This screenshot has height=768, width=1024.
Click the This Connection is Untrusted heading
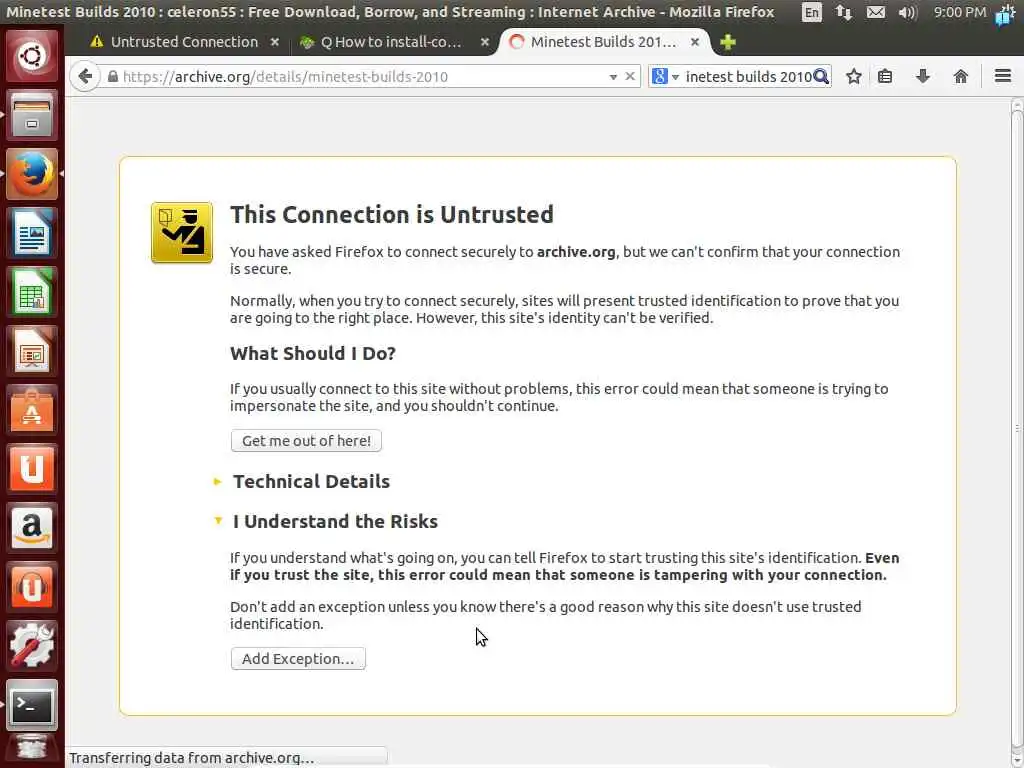(x=392, y=214)
